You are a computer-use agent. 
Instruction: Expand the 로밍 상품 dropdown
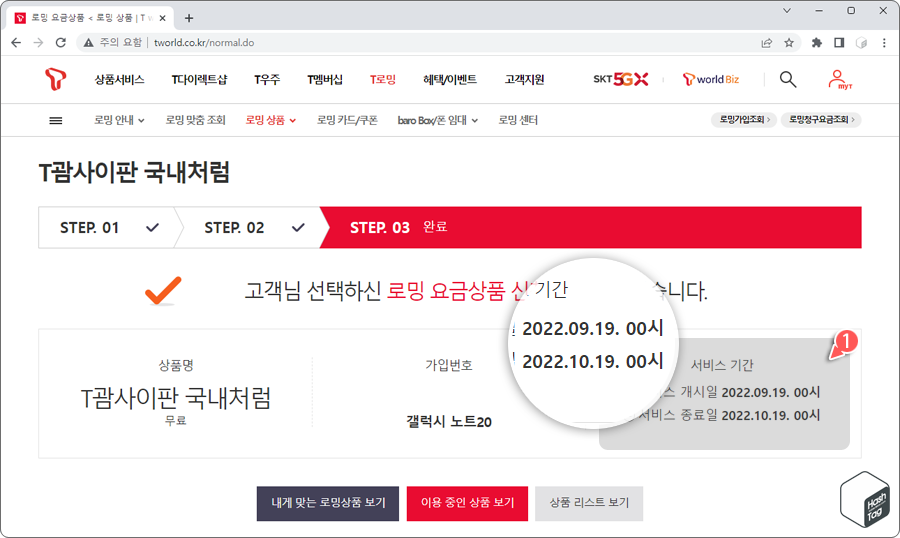point(271,120)
